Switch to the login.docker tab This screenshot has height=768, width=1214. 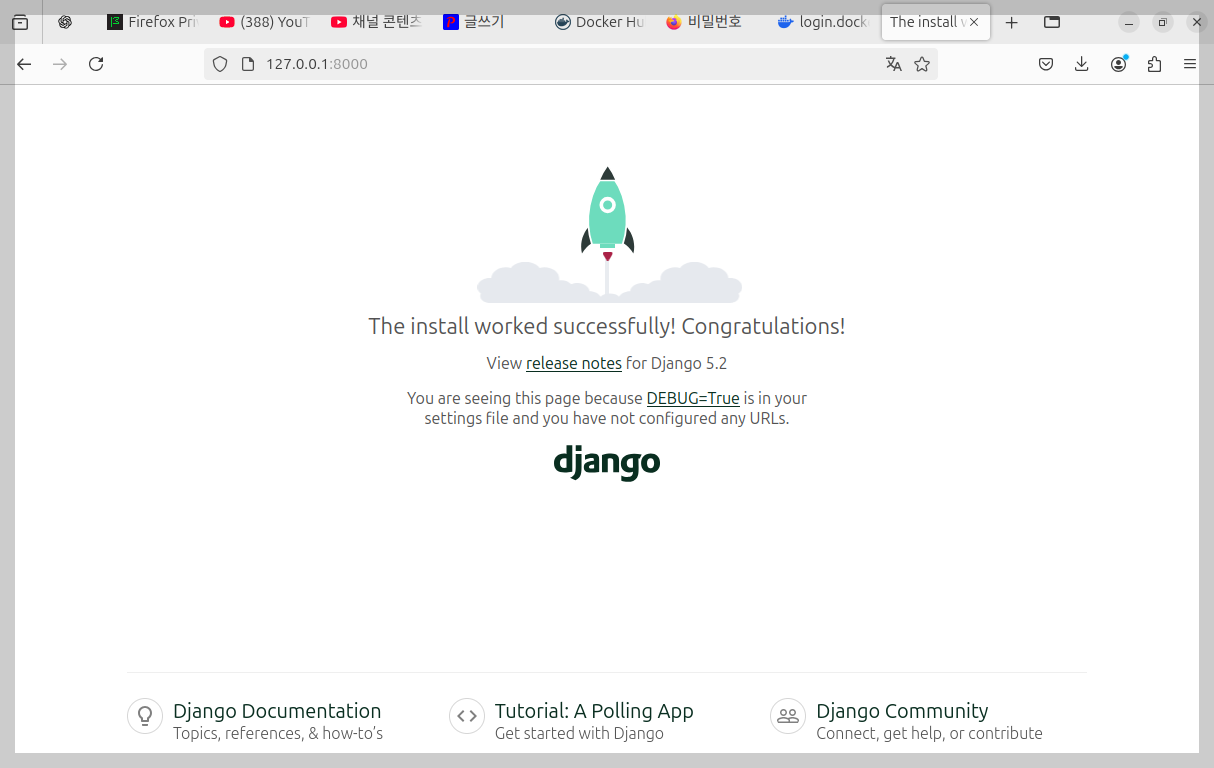[825, 22]
